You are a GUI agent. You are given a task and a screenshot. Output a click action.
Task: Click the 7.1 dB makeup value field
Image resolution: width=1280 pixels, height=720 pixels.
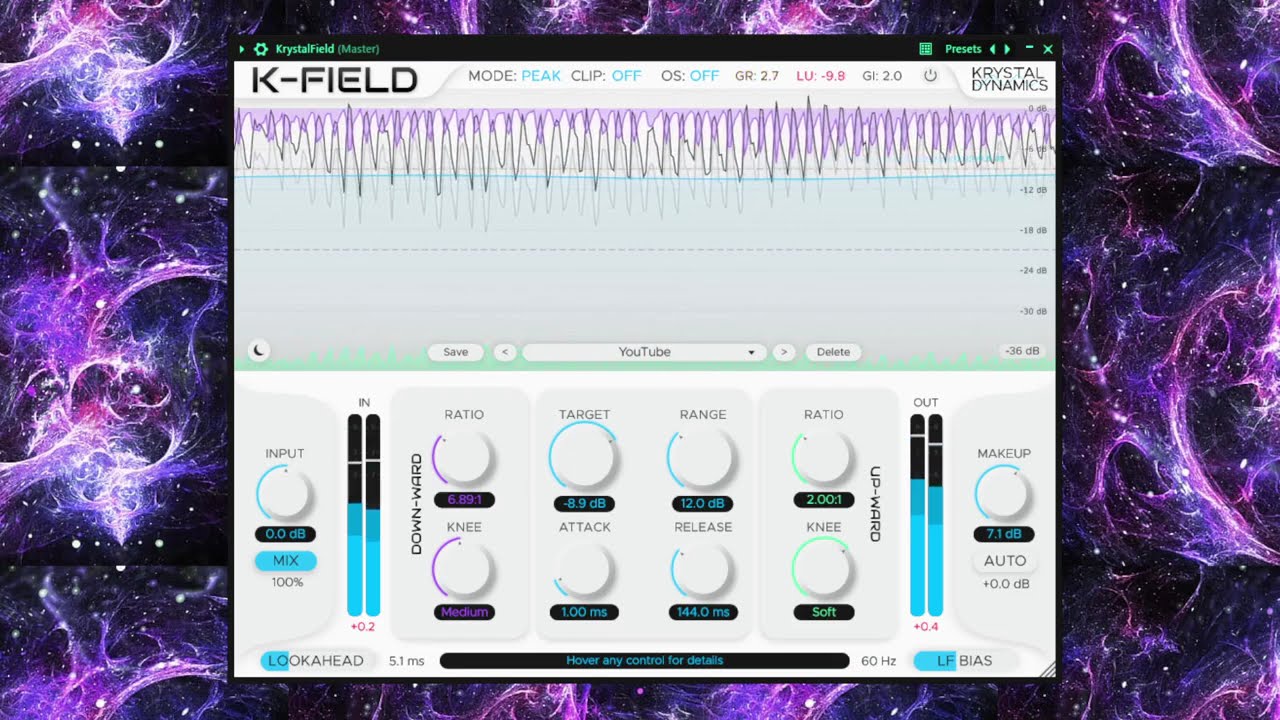[x=1003, y=534]
